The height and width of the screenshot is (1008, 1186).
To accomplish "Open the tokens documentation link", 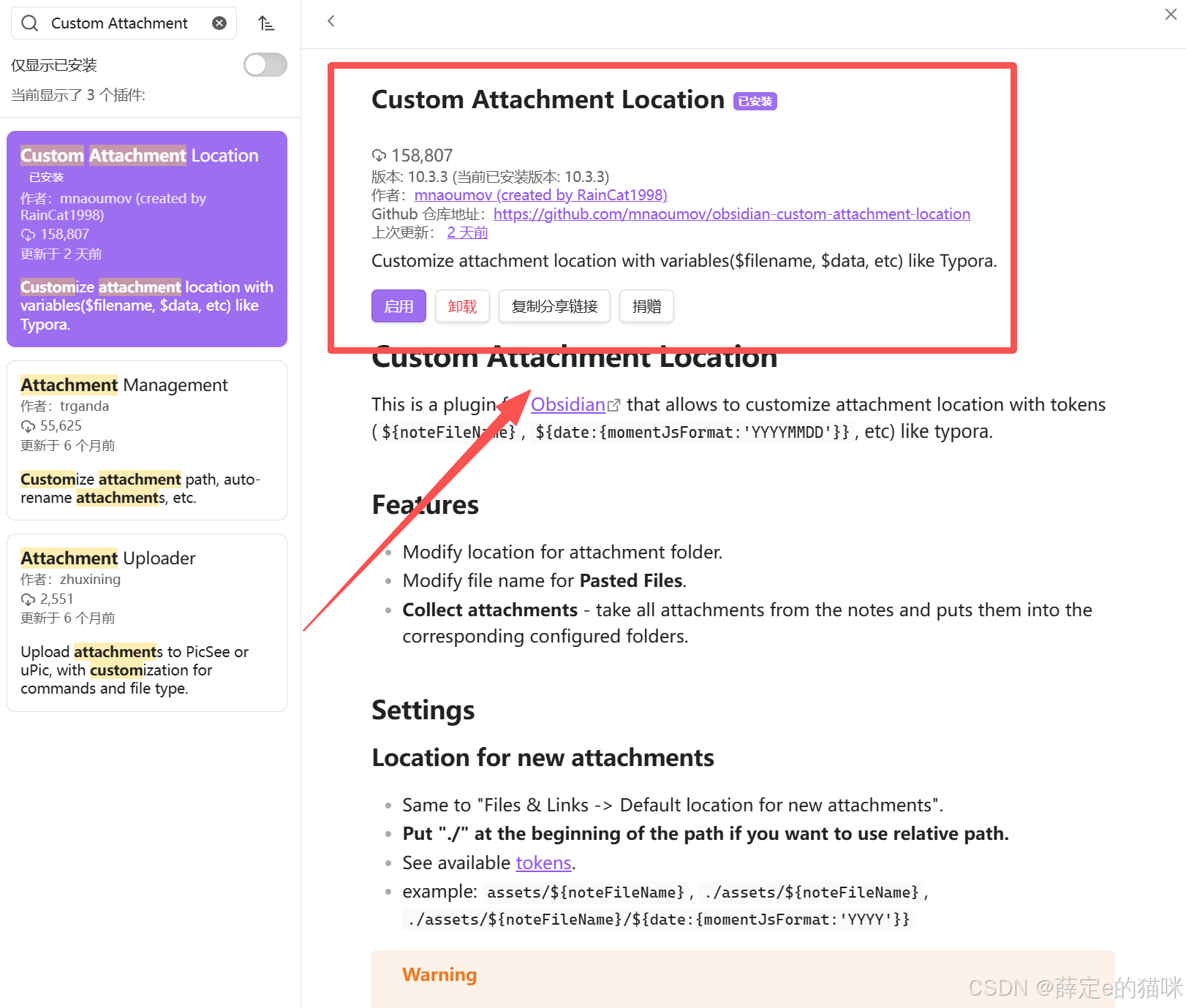I will coord(543,863).
